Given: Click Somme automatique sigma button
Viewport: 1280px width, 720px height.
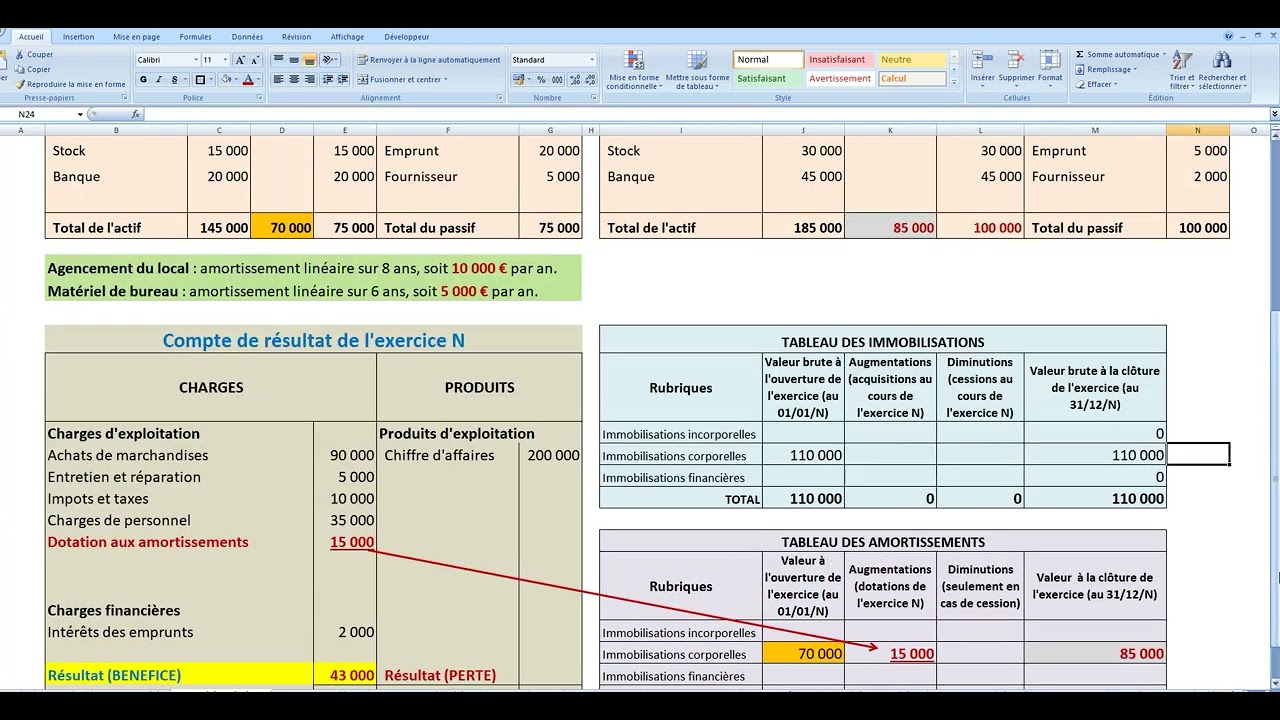Looking at the screenshot, I should pos(1121,55).
